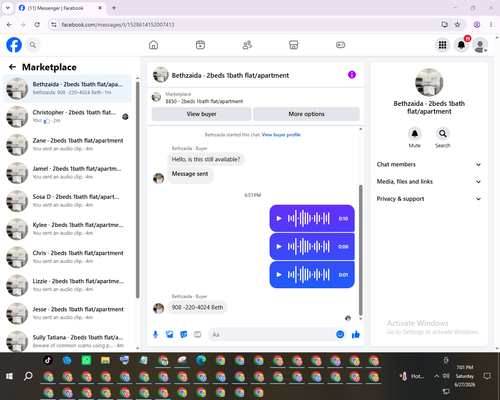Open Bethzaida conversation in list

pyautogui.click(x=67, y=89)
